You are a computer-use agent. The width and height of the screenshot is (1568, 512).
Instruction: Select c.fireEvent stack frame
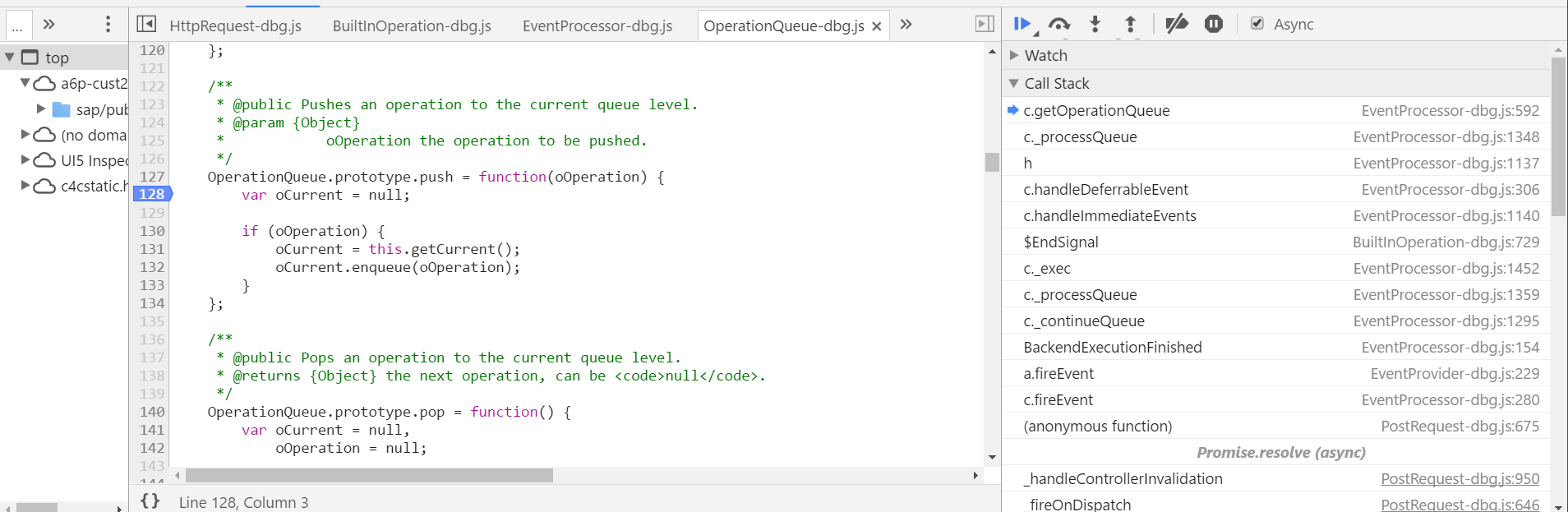[x=1276, y=399]
